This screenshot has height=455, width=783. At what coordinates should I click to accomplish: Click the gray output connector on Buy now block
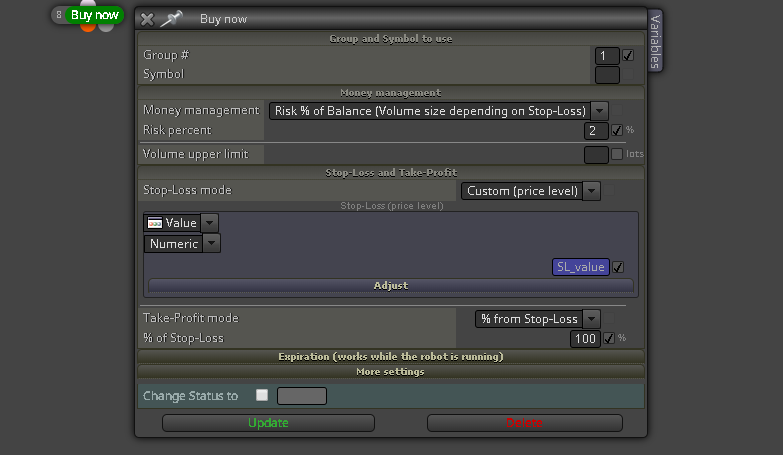pos(106,27)
